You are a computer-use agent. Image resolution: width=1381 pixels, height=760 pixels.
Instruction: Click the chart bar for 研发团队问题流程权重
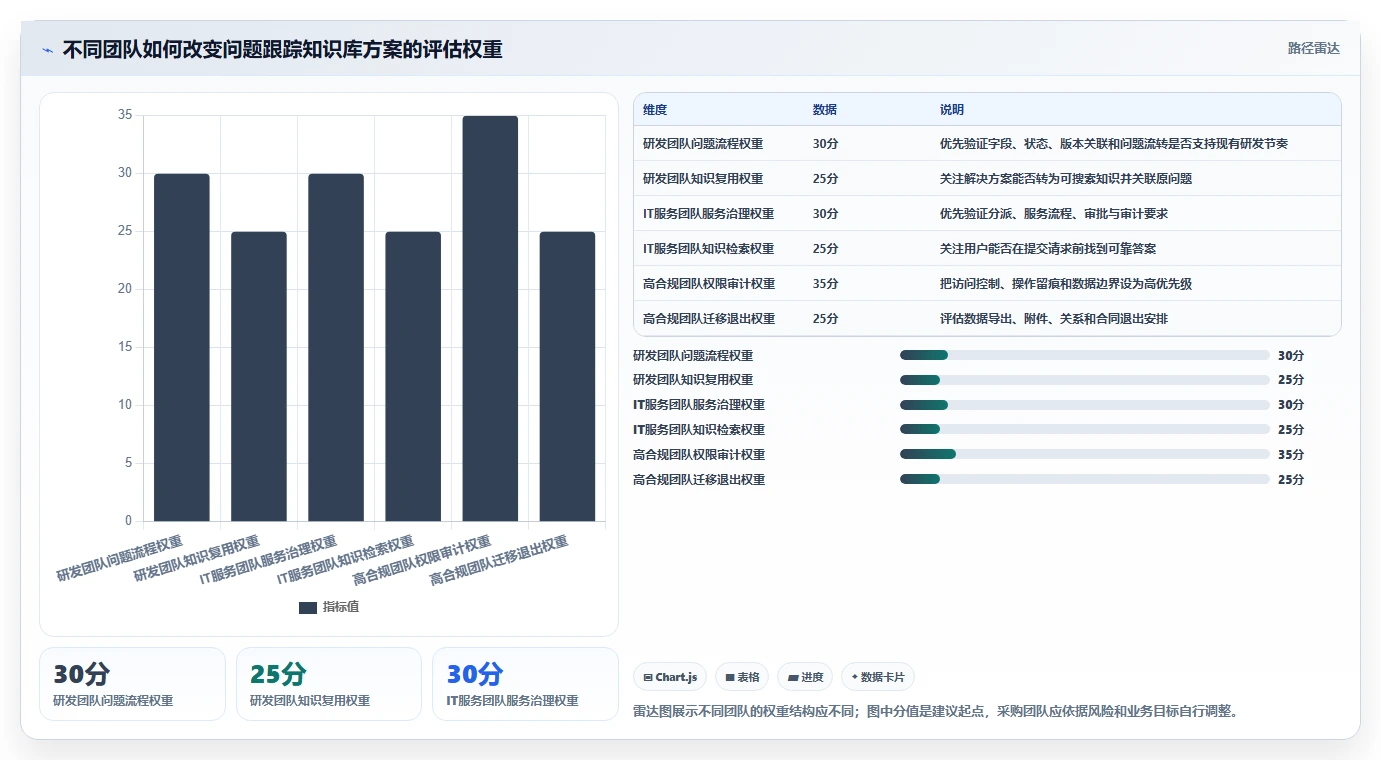(182, 347)
